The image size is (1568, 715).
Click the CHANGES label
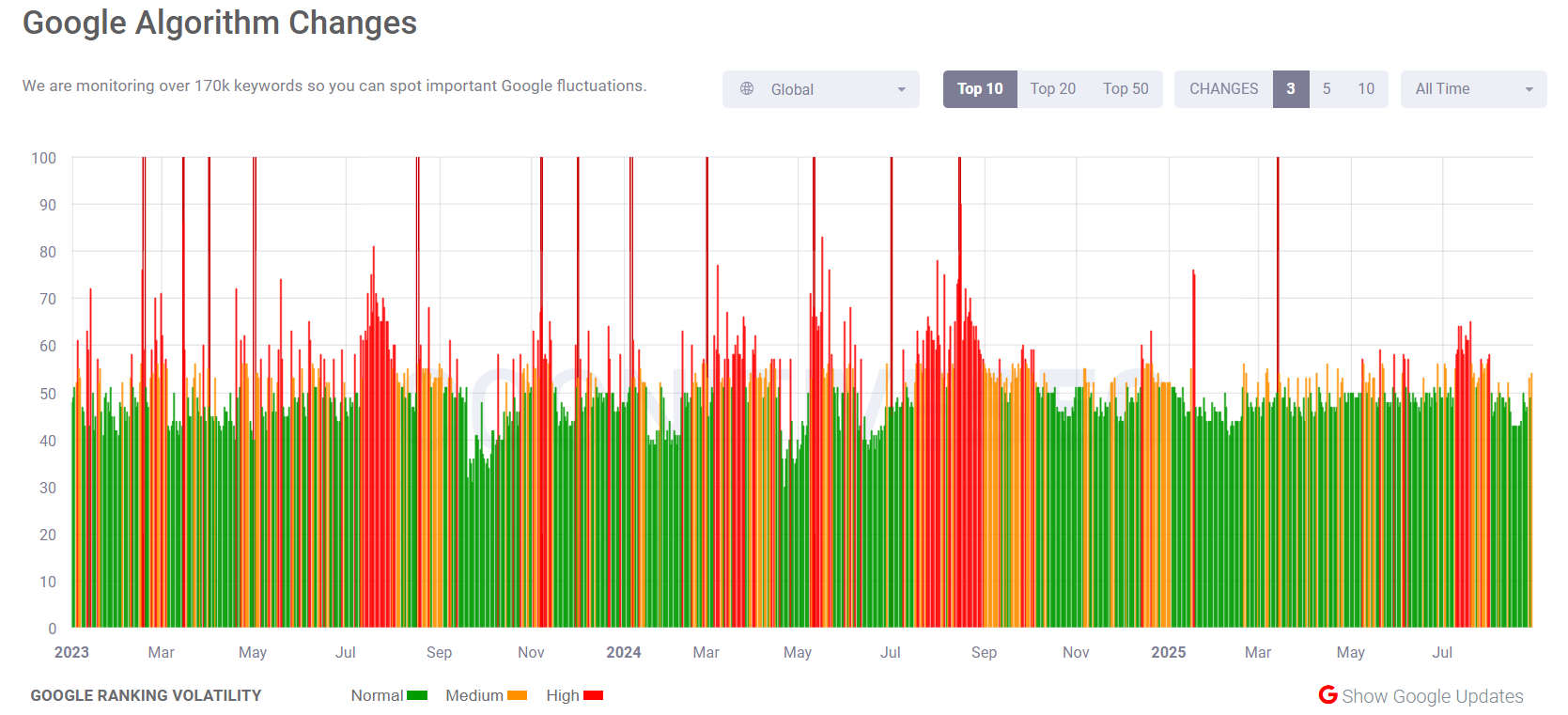pyautogui.click(x=1223, y=89)
